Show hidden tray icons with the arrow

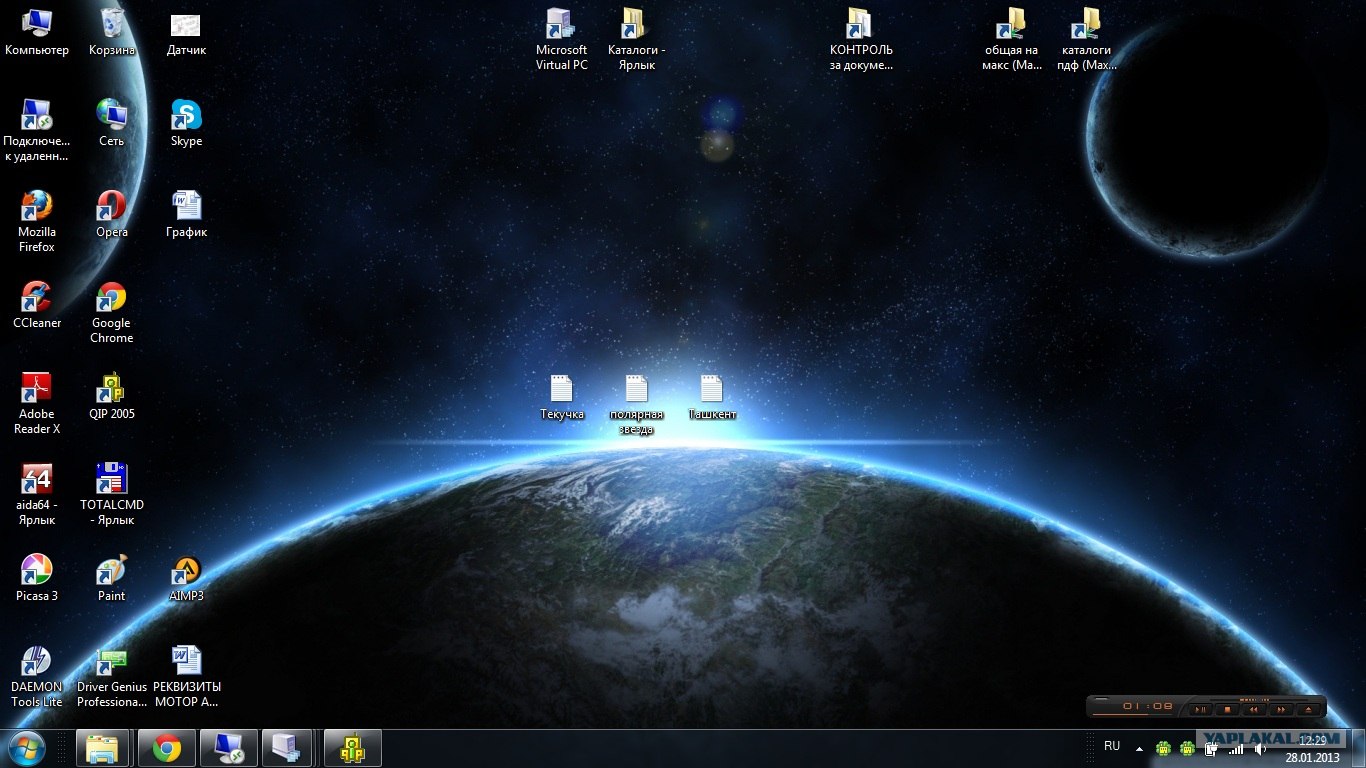[x=1139, y=748]
